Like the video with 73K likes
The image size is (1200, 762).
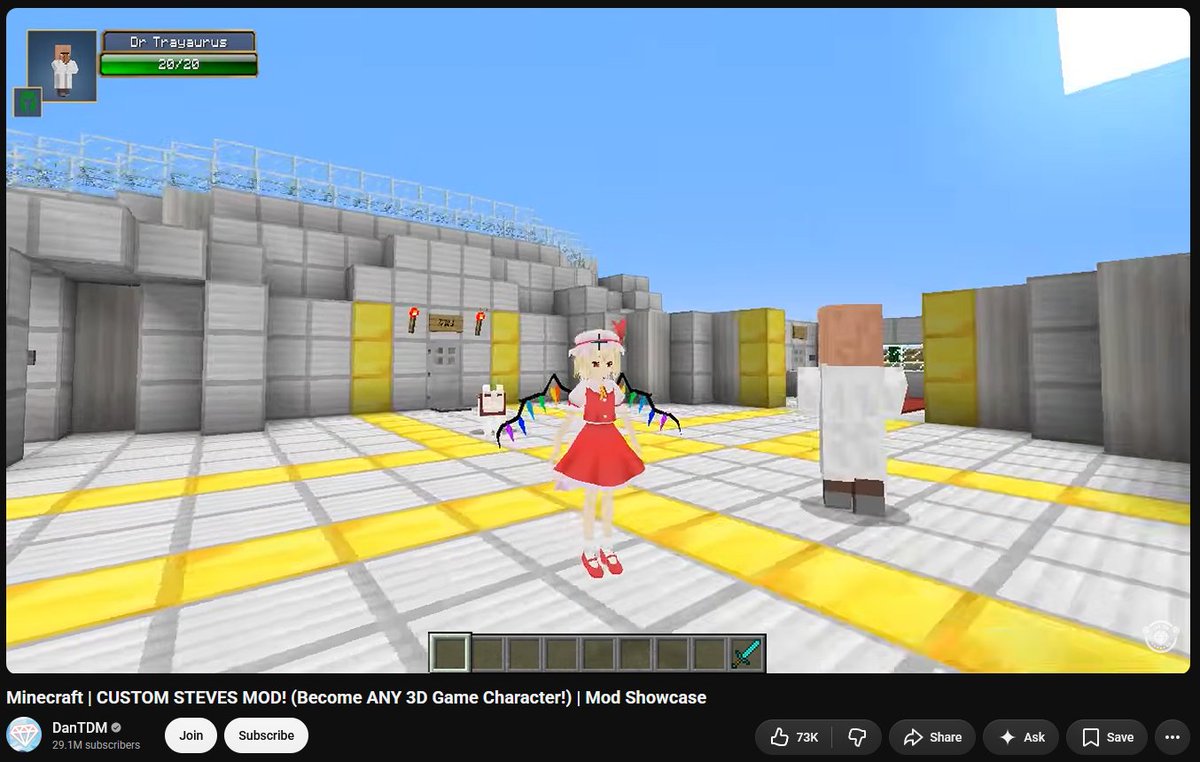[794, 737]
